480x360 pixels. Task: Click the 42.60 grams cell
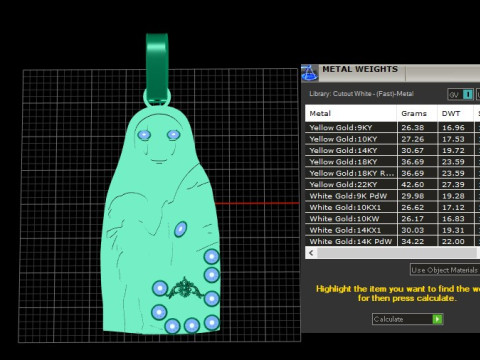click(x=417, y=184)
